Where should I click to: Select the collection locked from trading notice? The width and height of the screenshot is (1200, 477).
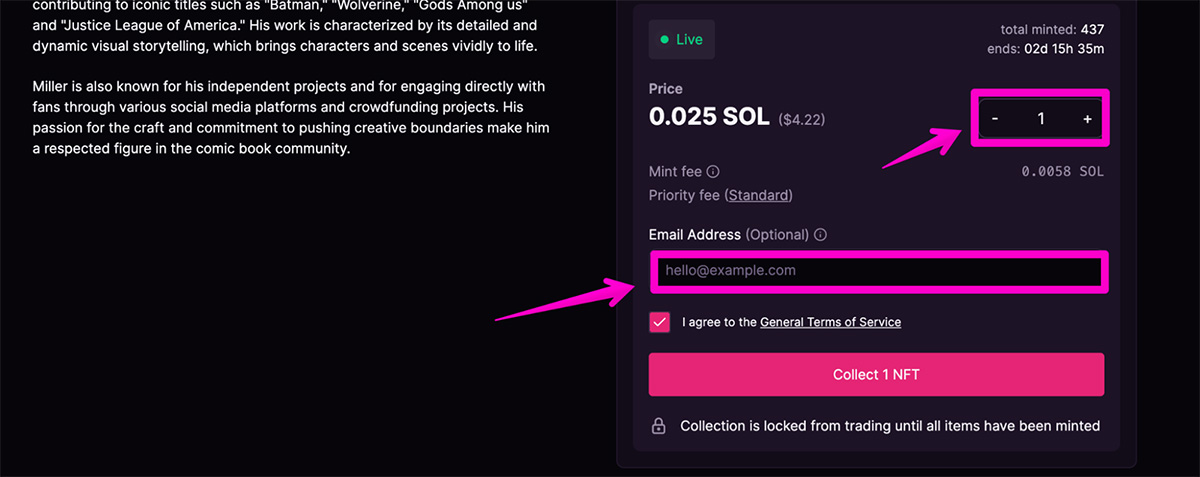pyautogui.click(x=890, y=426)
